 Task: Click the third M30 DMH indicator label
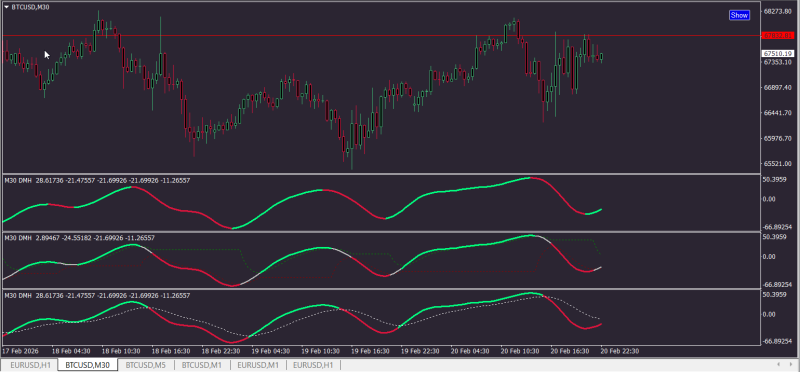click(97, 295)
